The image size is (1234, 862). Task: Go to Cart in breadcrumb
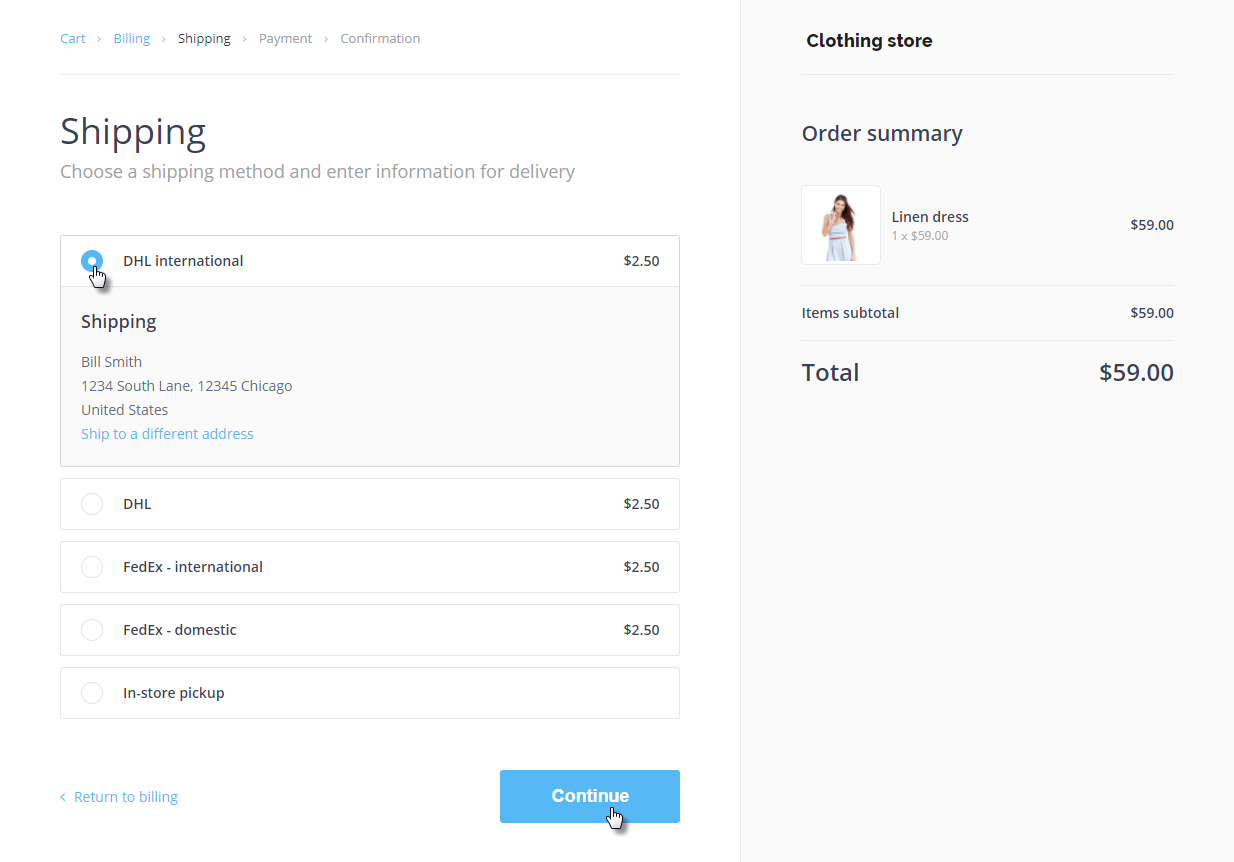pyautogui.click(x=73, y=39)
